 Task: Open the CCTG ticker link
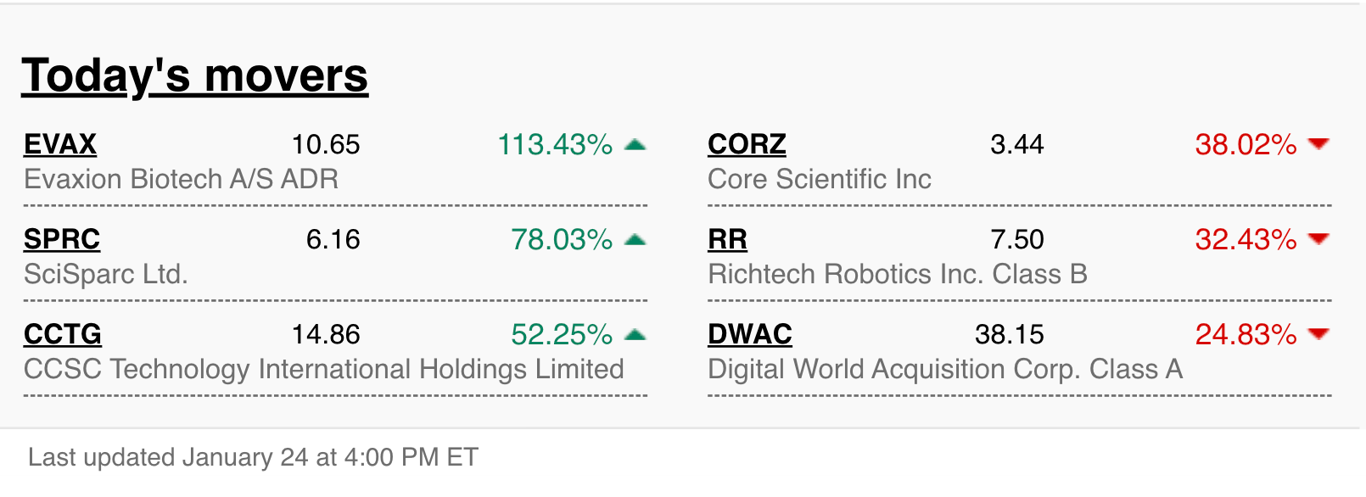click(x=62, y=334)
